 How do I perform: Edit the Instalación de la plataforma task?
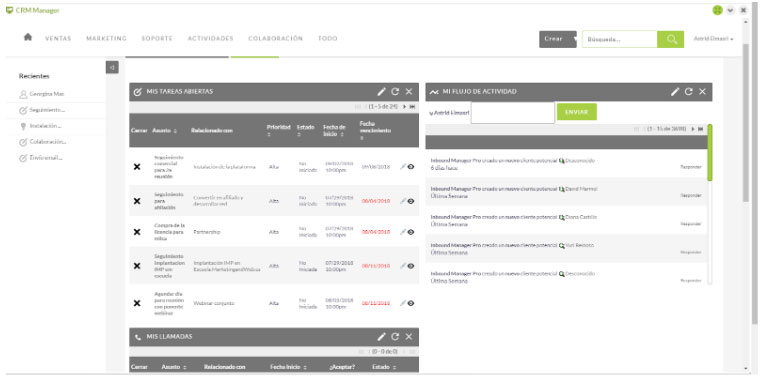point(403,167)
